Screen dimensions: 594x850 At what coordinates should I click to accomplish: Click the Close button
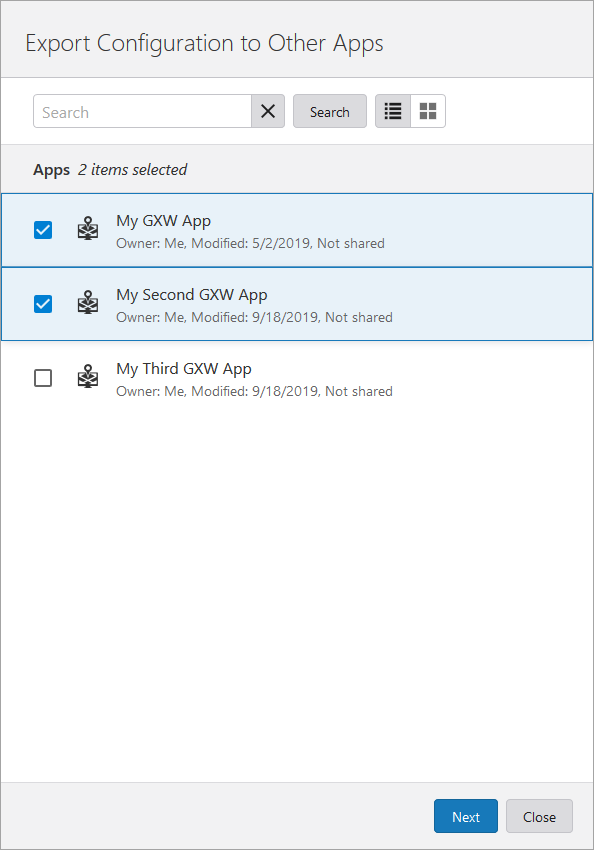tap(539, 816)
